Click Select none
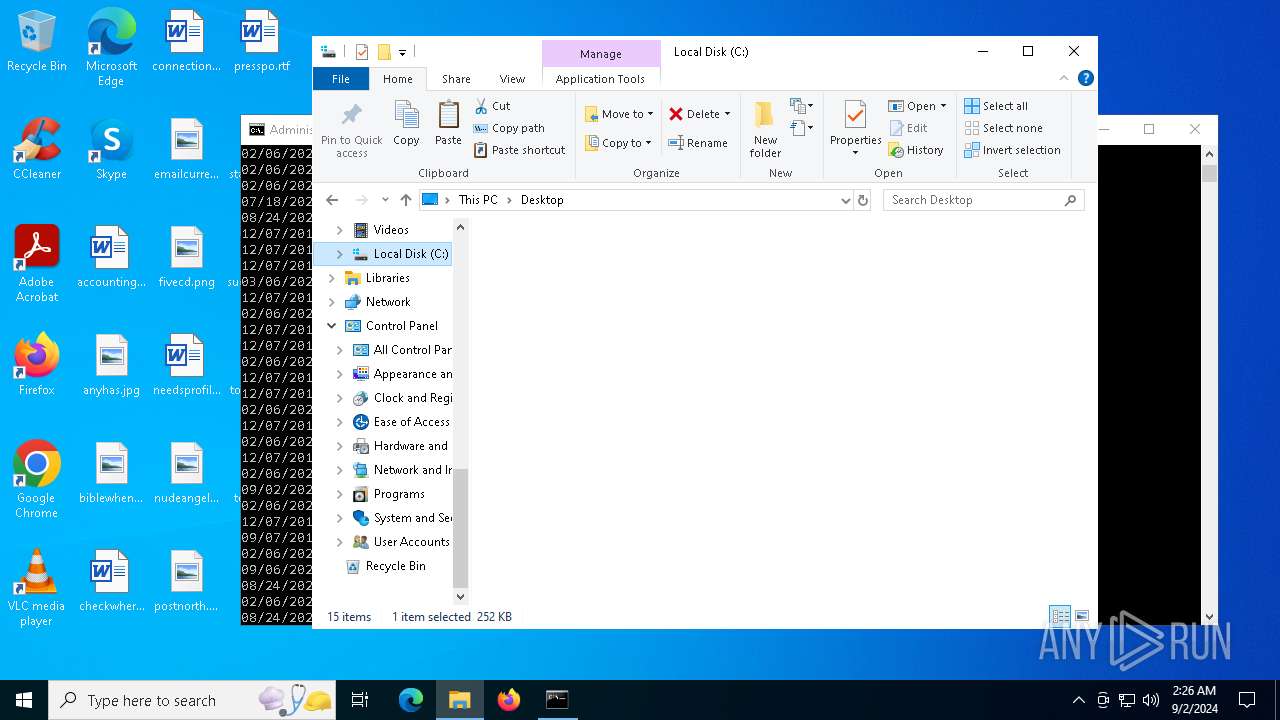The image size is (1280, 720). (x=1003, y=128)
